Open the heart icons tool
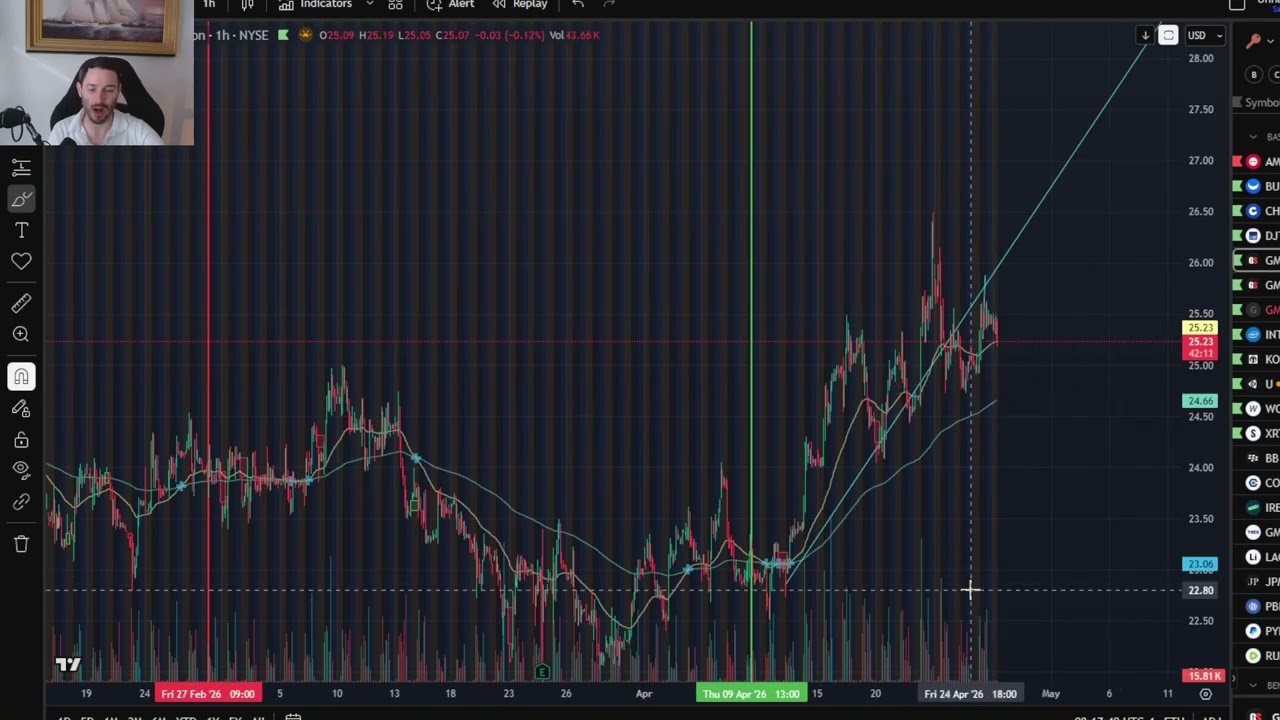 click(21, 262)
